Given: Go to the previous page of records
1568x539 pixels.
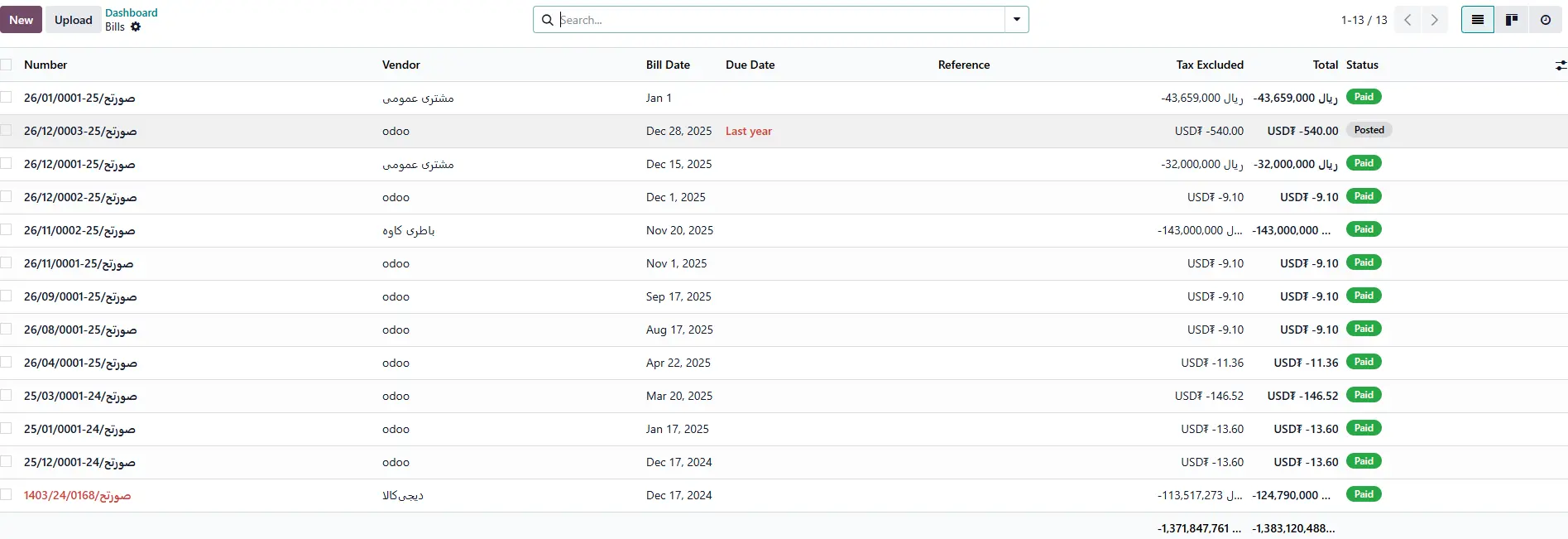Looking at the screenshot, I should (1407, 20).
